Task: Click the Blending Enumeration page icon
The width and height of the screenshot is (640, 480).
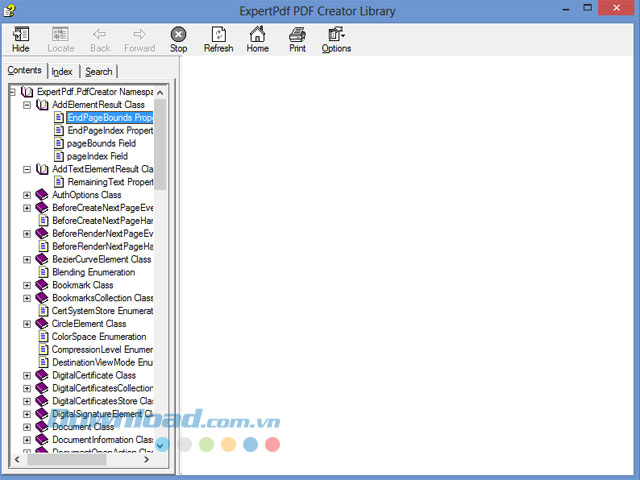Action: [x=44, y=272]
